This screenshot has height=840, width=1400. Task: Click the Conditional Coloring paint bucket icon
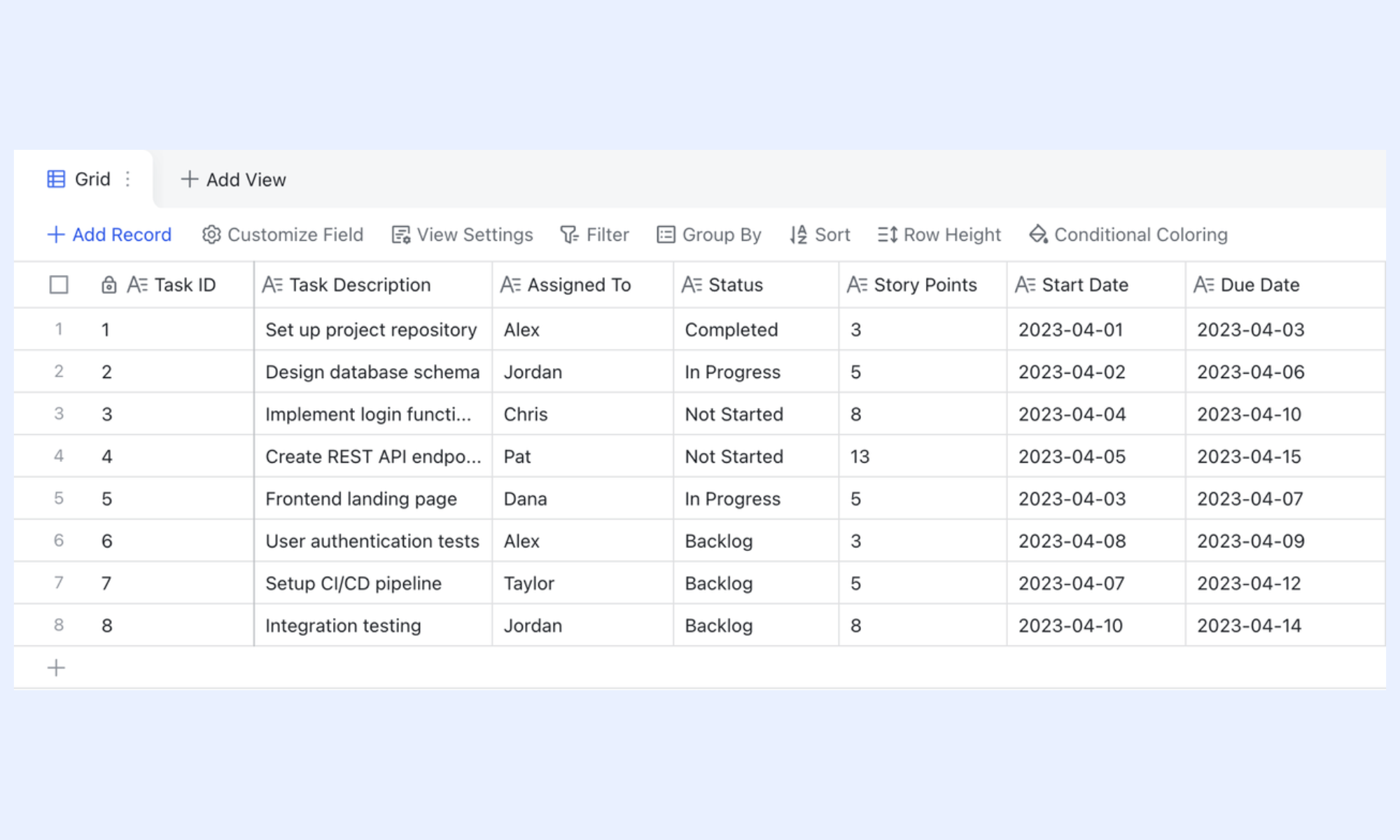[1038, 234]
